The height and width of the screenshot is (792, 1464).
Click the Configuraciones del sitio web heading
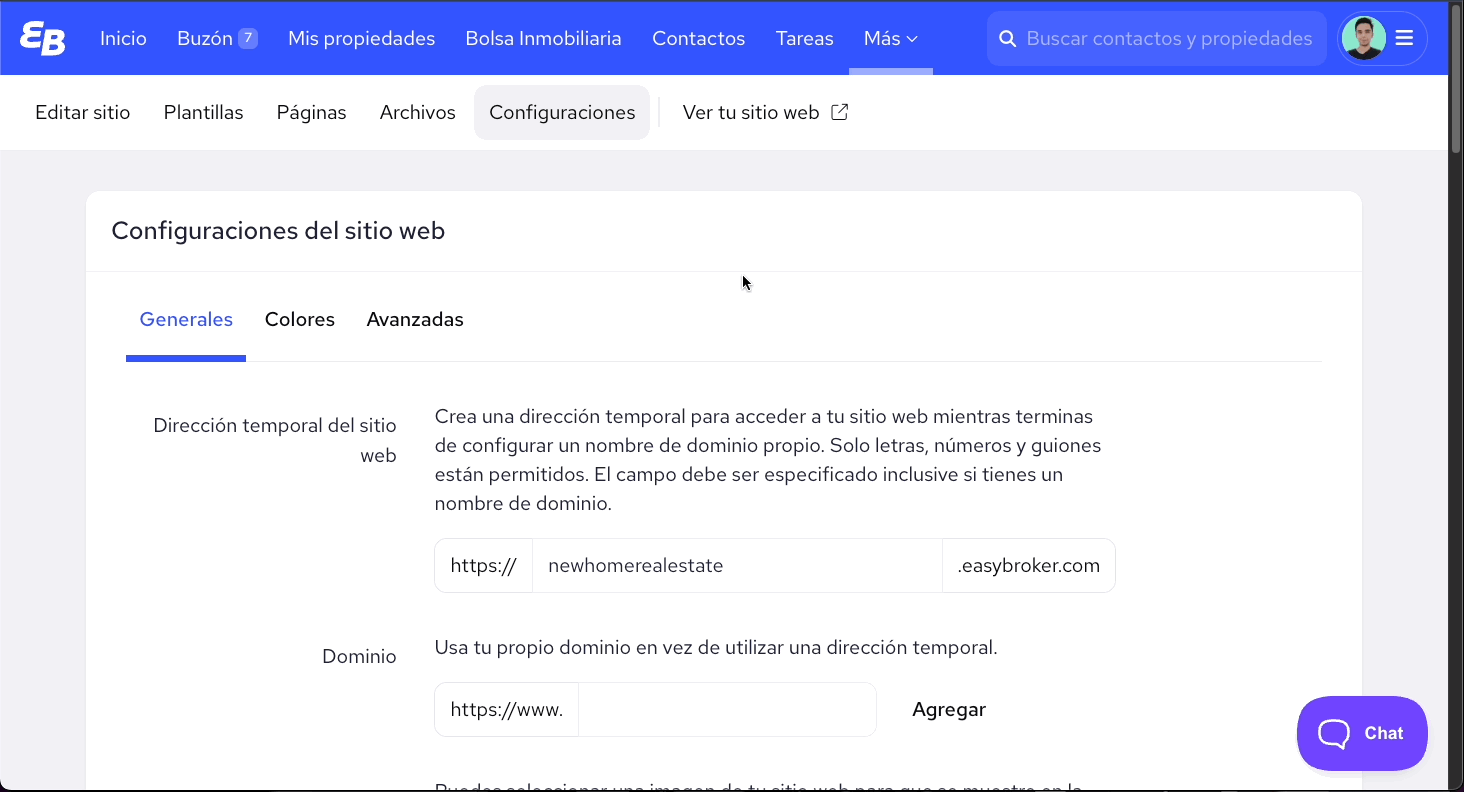tap(278, 231)
